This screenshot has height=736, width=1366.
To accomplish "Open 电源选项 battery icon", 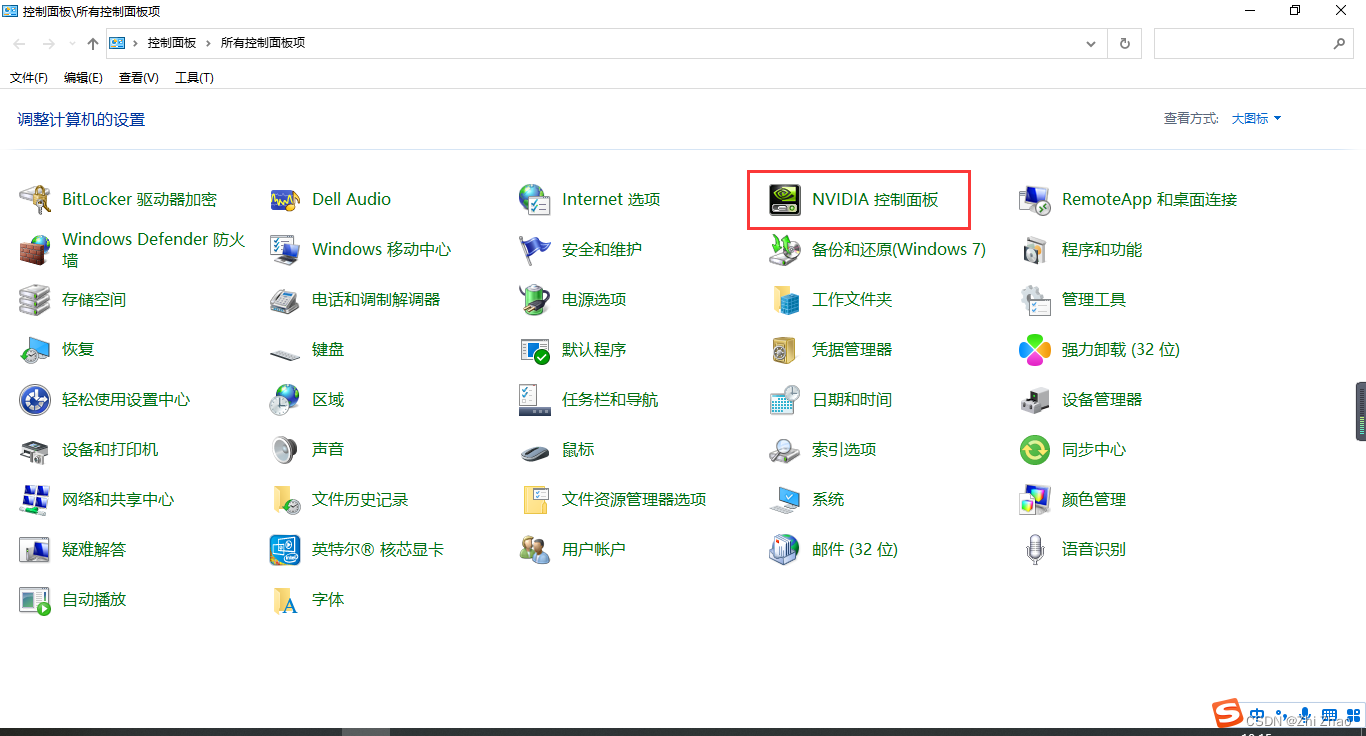I will pos(535,299).
